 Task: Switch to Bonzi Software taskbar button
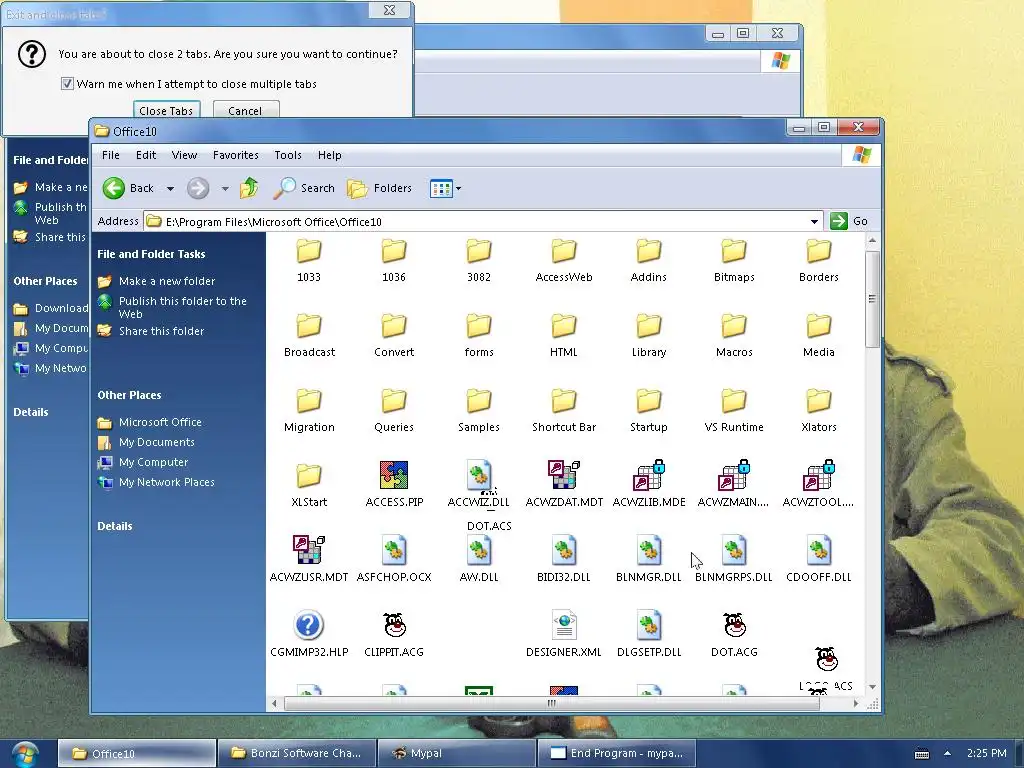click(x=297, y=753)
